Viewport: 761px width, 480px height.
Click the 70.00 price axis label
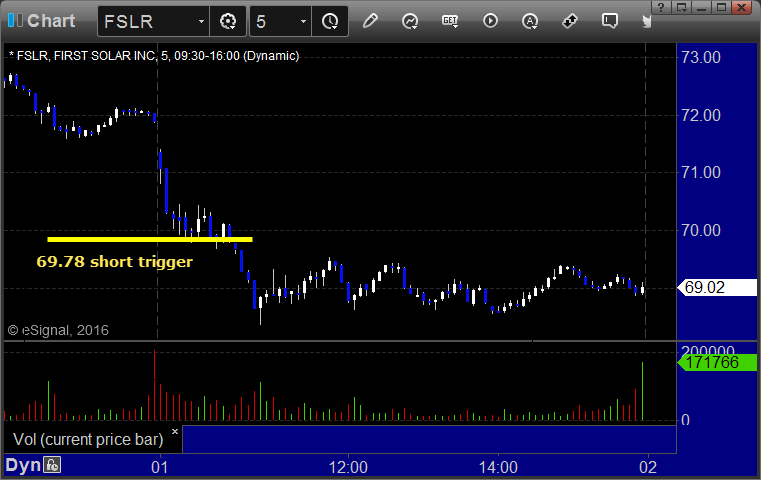pos(701,230)
